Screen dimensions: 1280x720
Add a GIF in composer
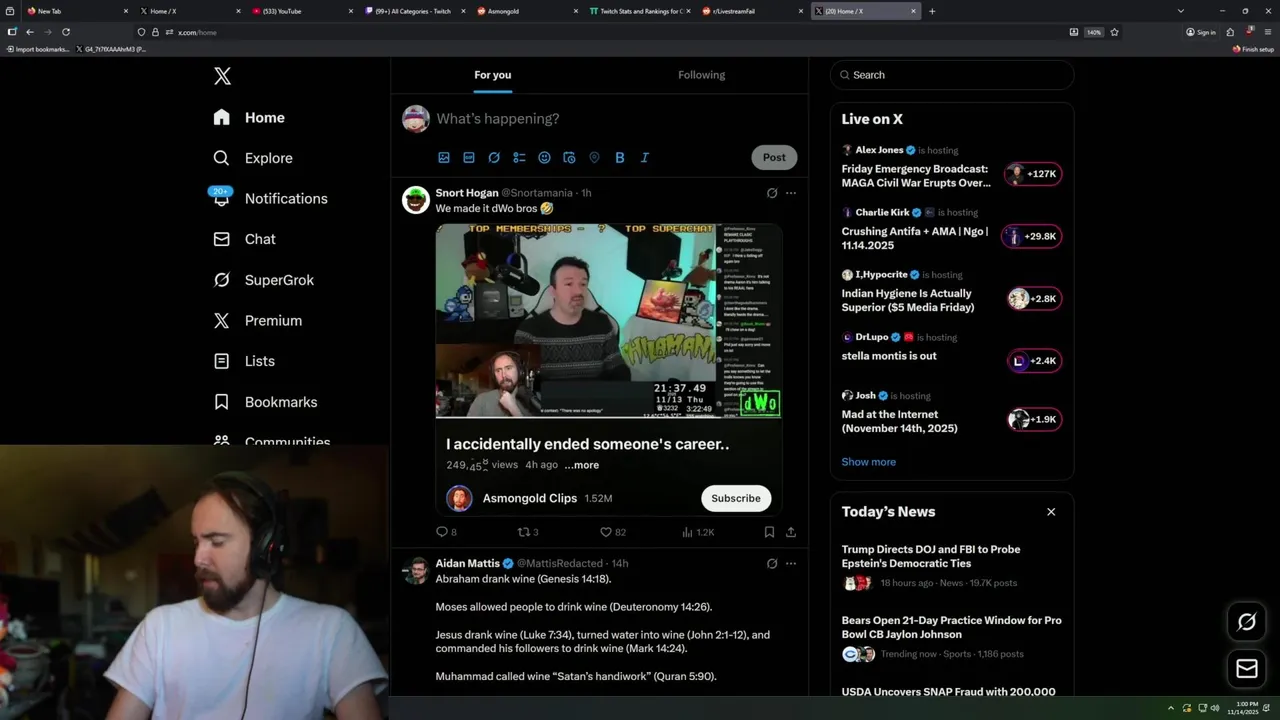[469, 158]
